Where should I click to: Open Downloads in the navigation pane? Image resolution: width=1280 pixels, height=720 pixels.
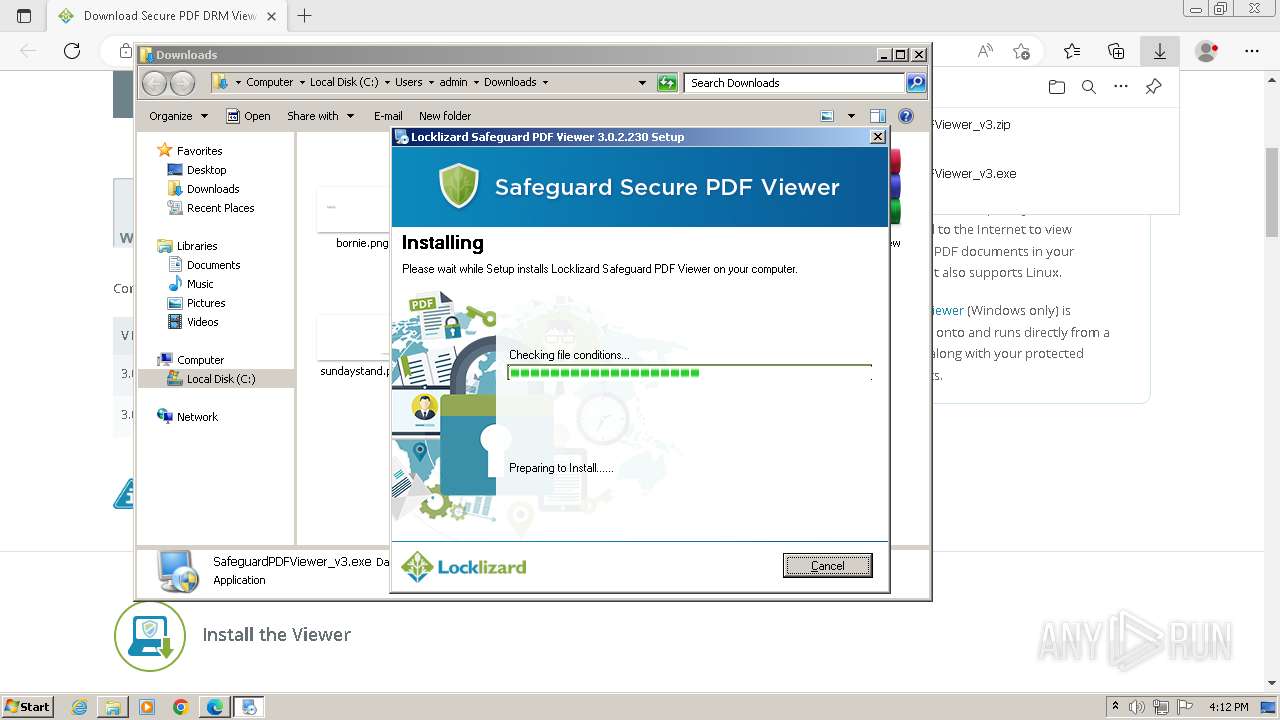click(213, 189)
